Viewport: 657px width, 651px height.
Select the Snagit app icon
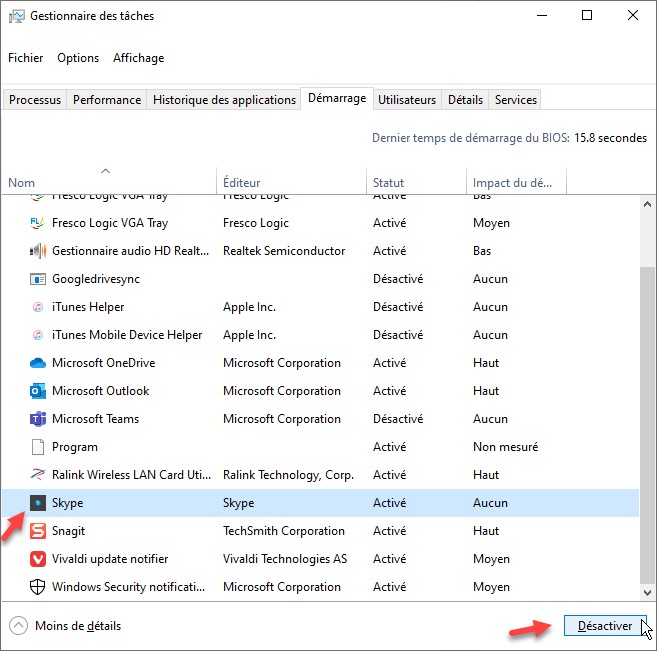click(x=38, y=531)
